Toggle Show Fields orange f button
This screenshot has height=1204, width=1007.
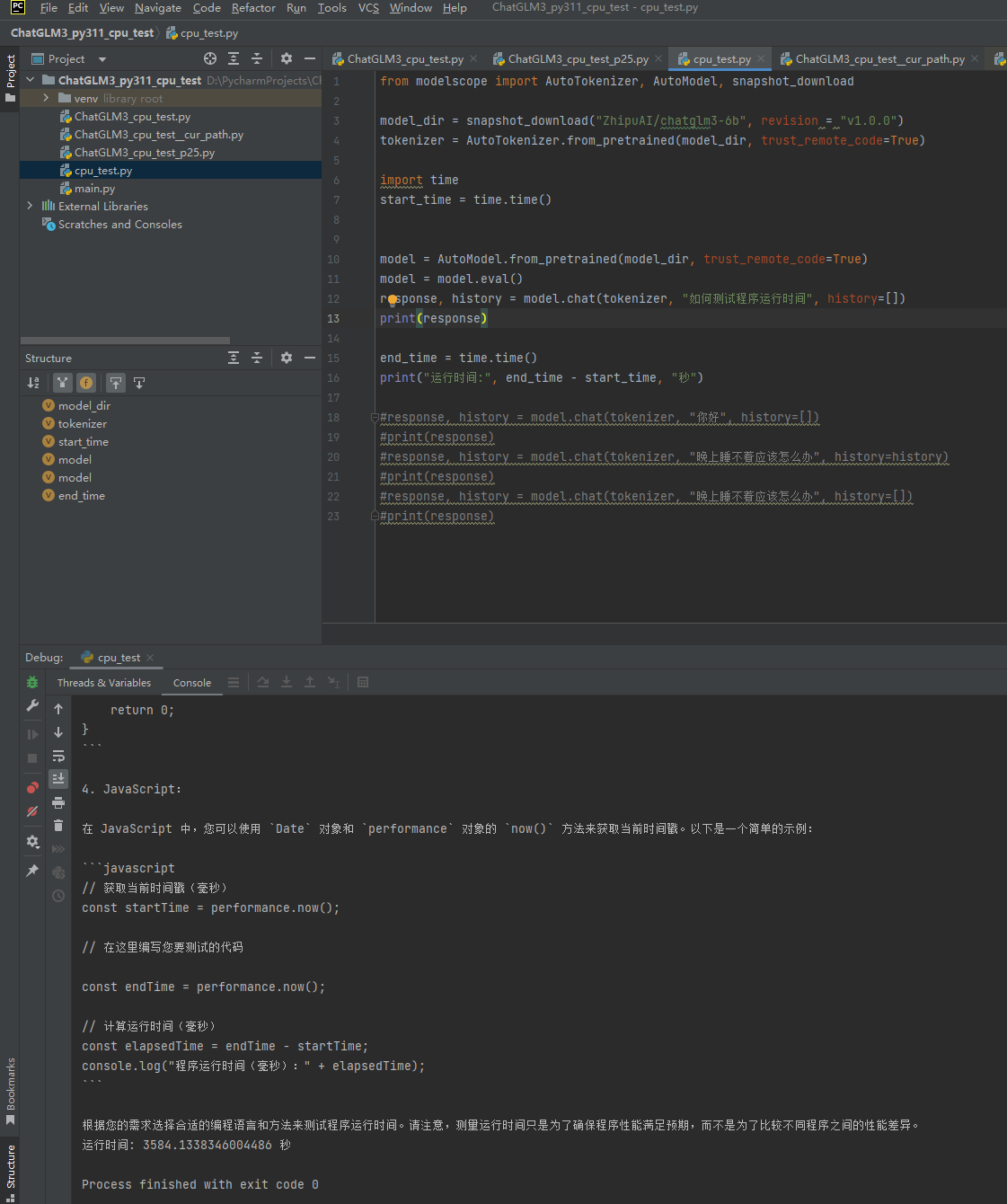(86, 383)
